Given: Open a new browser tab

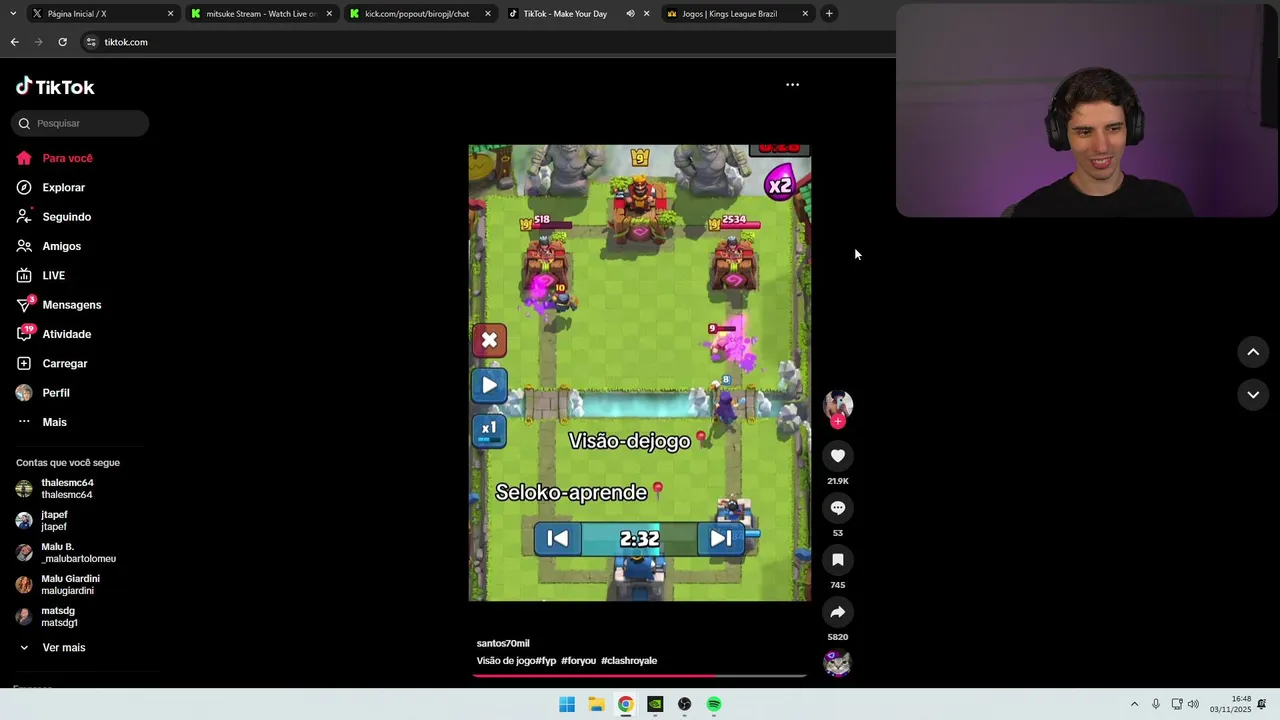Looking at the screenshot, I should 829,14.
